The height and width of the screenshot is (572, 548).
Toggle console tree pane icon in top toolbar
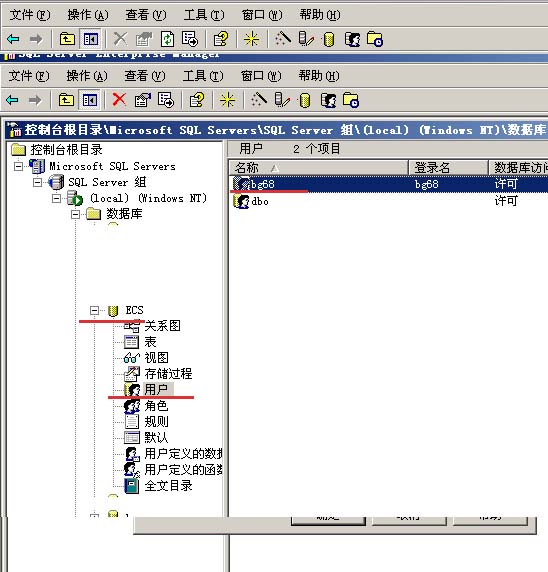[91, 39]
